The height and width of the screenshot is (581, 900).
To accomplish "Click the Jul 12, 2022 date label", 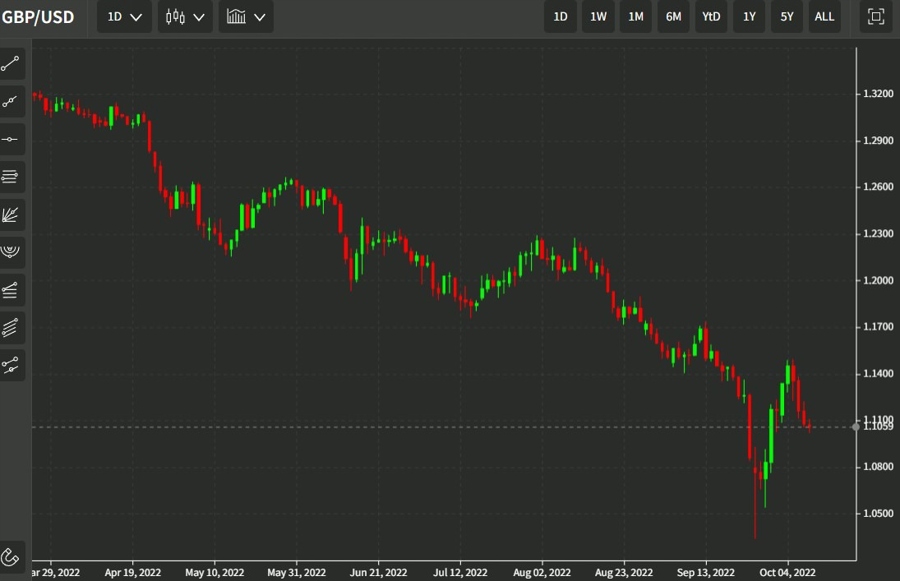I will coord(460,572).
